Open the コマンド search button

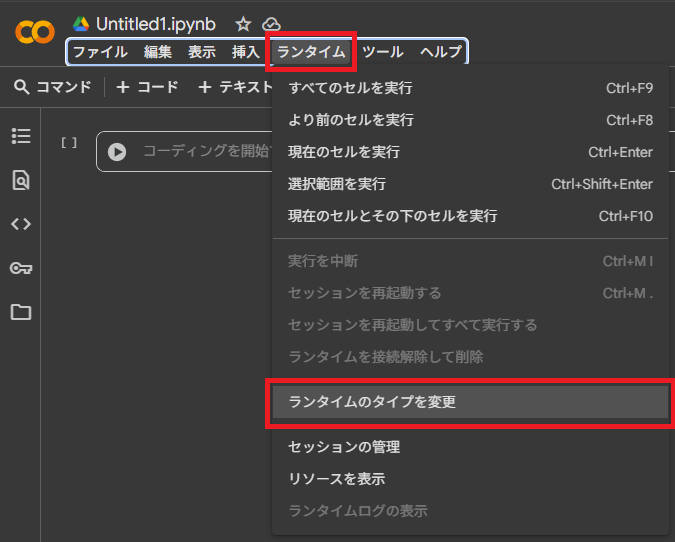(53, 88)
